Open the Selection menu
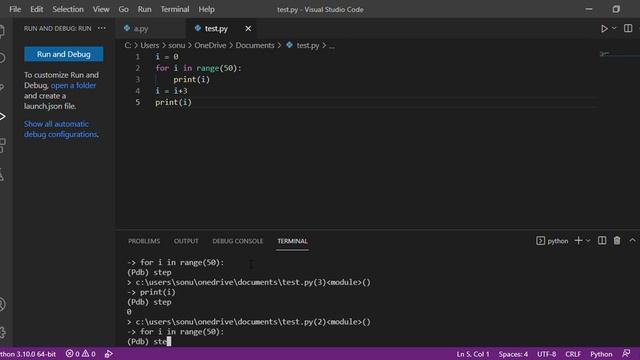The height and width of the screenshot is (360, 640). tap(68, 9)
